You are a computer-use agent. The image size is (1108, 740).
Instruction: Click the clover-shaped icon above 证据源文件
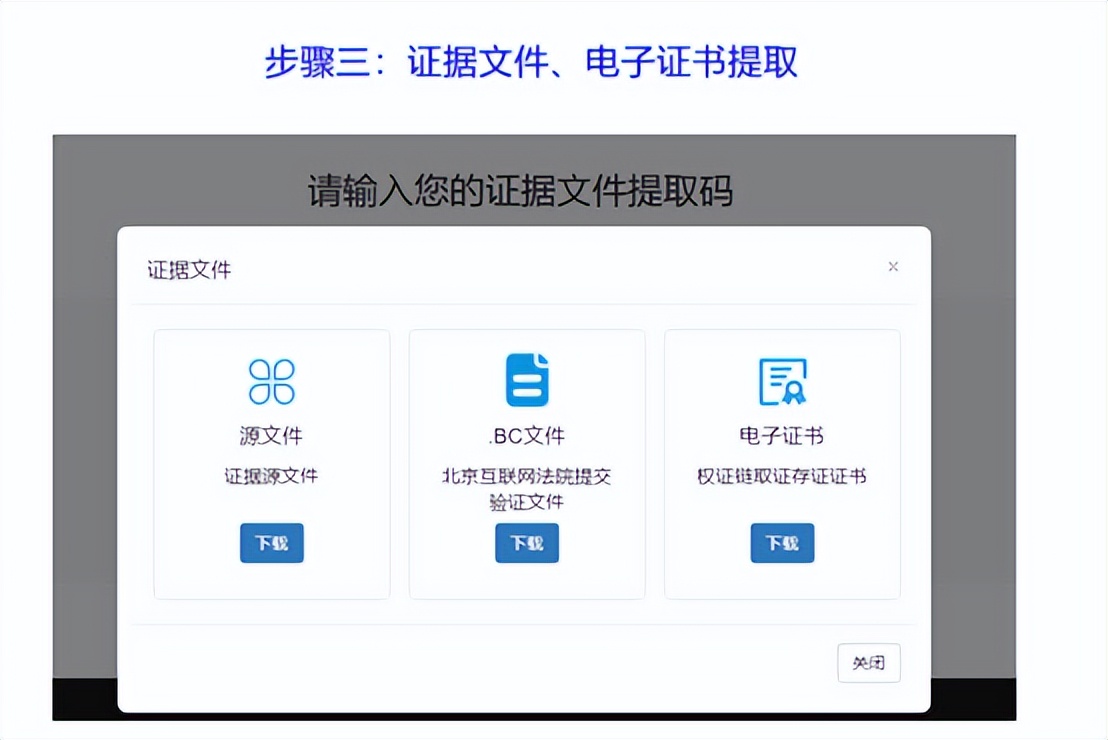(x=271, y=379)
